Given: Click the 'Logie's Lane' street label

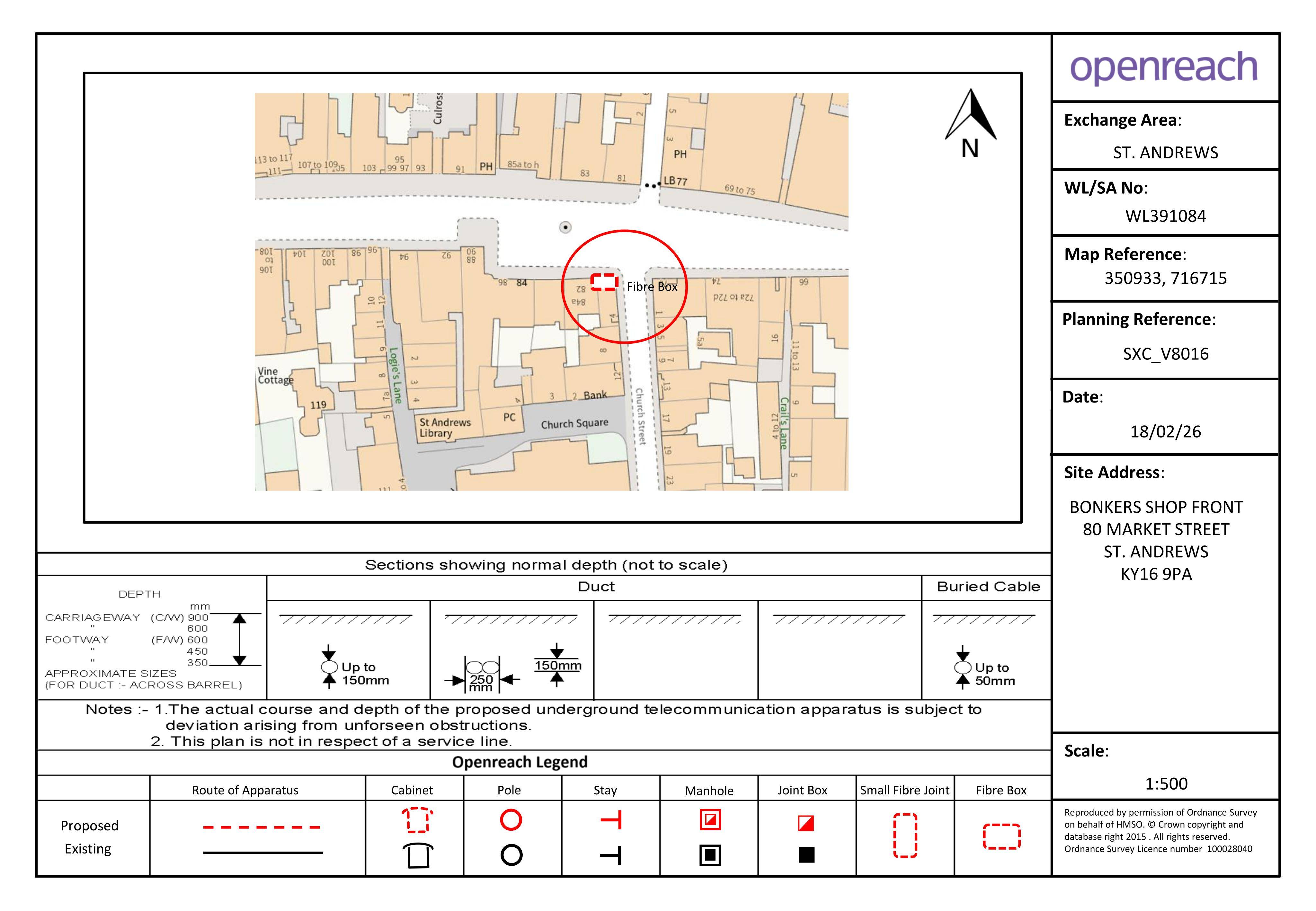Looking at the screenshot, I should point(395,376).
